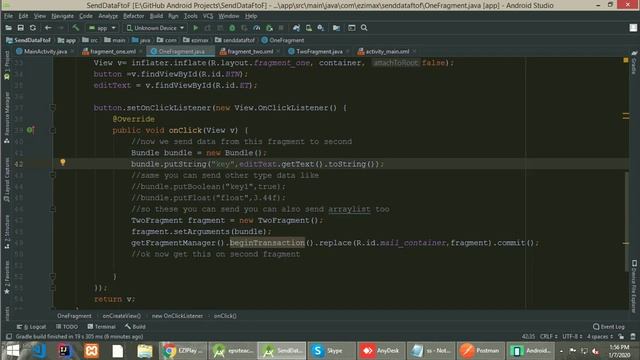Click the Save All toolbar icon
Screen dimensions: 640x360
20,28
